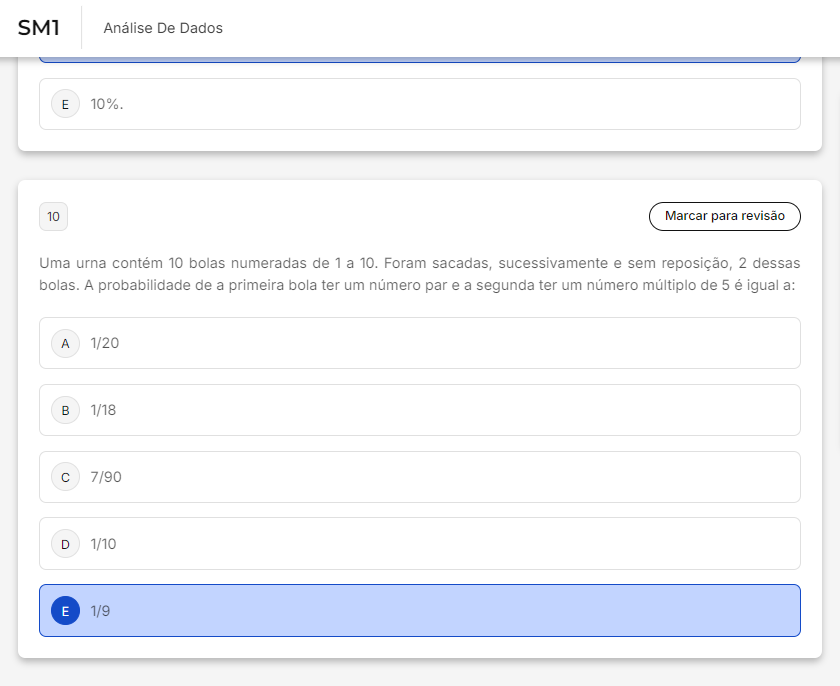The height and width of the screenshot is (686, 840).
Task: Choose answer text 1/9
Action: coord(100,611)
